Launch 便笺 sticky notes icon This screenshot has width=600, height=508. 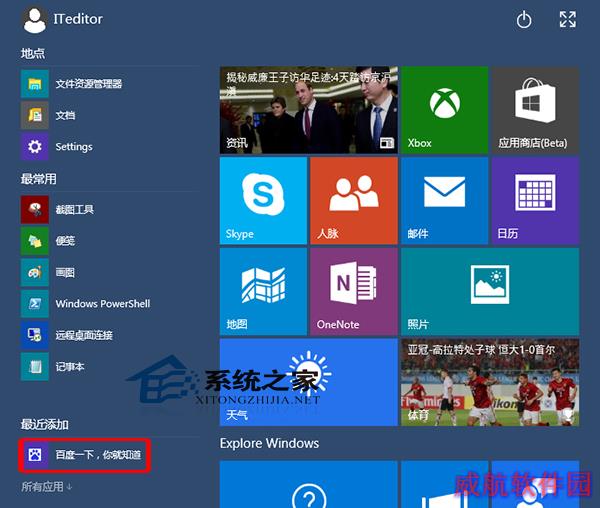pyautogui.click(x=35, y=241)
